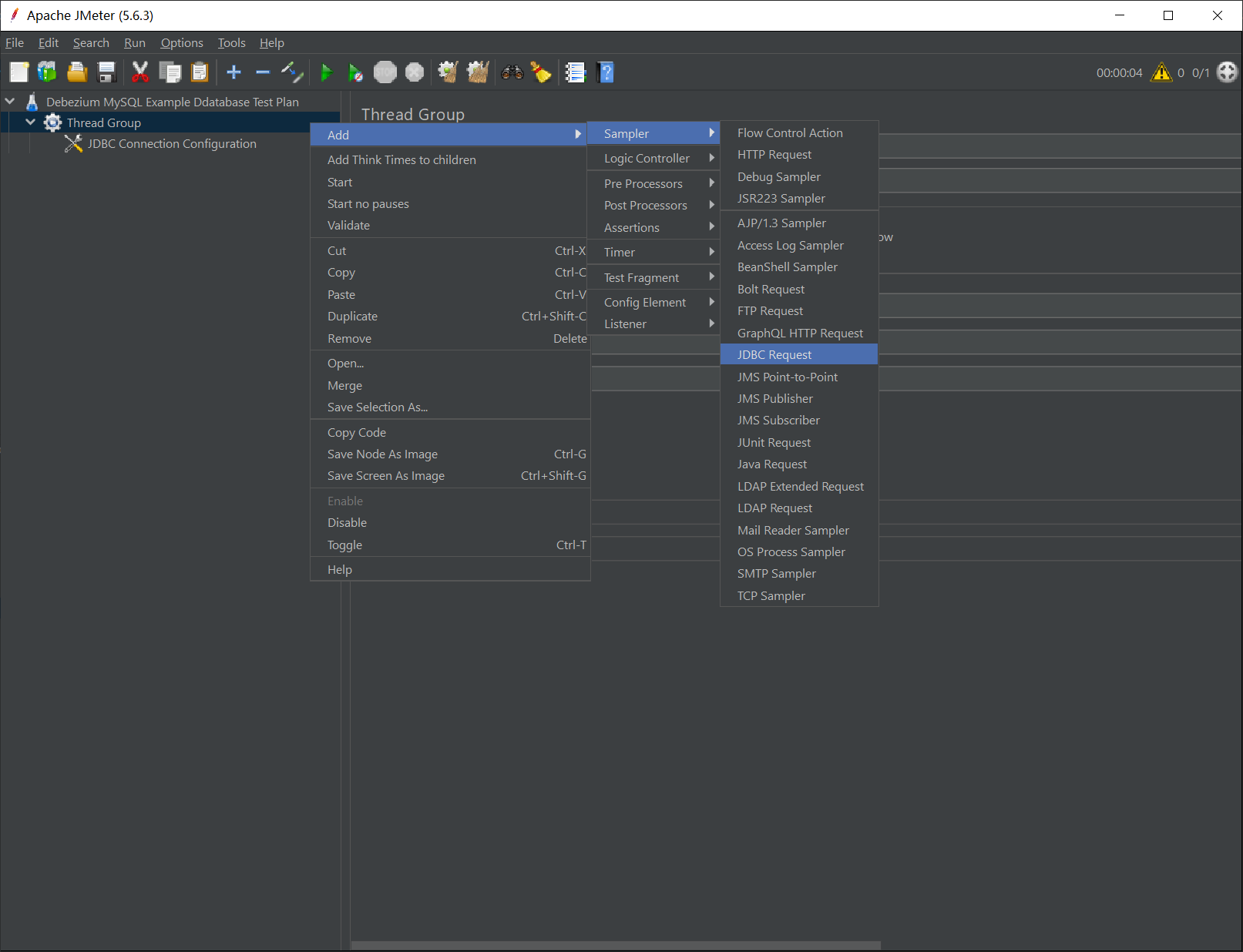Image resolution: width=1243 pixels, height=952 pixels.
Task: Click Remove in context menu
Action: tap(450, 338)
